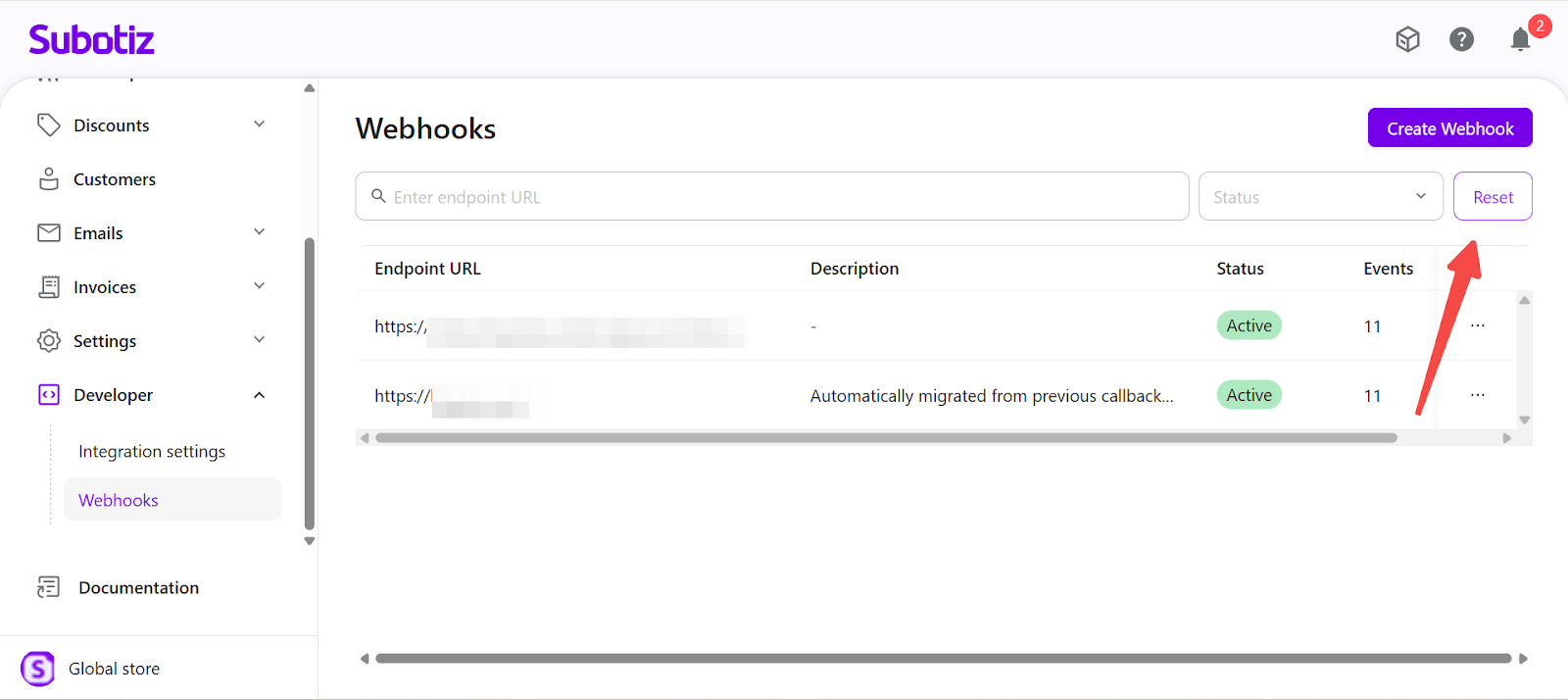Click the Create Webhook button

pyautogui.click(x=1449, y=128)
